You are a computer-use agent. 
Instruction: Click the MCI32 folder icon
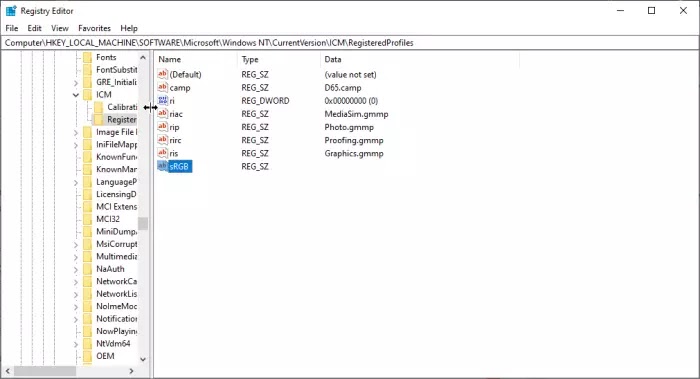click(x=88, y=219)
